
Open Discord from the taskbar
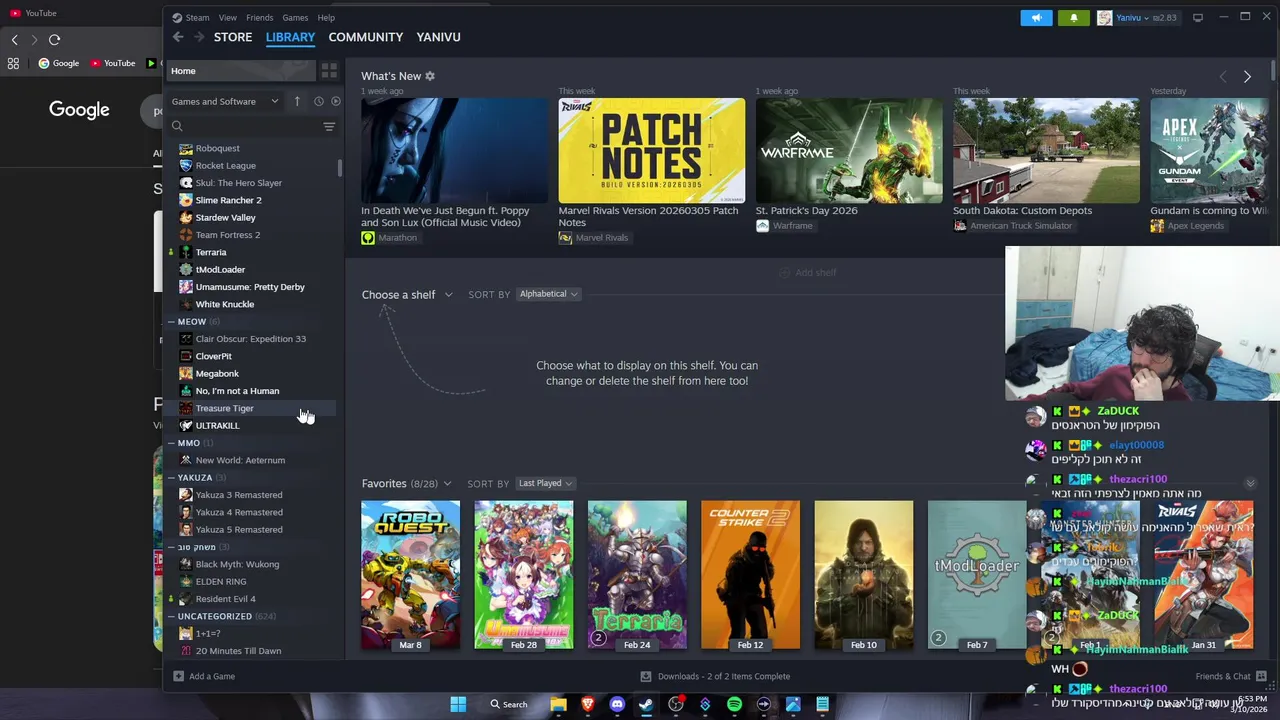617,704
